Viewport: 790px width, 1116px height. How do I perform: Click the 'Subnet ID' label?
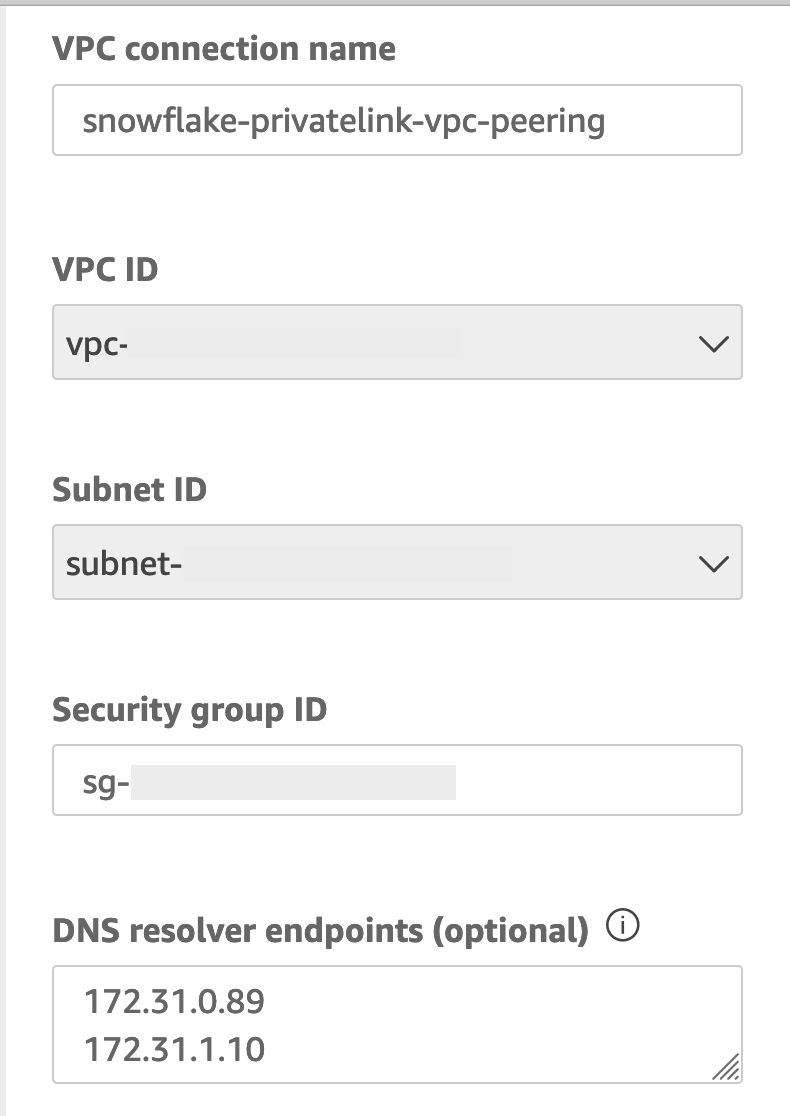point(129,490)
